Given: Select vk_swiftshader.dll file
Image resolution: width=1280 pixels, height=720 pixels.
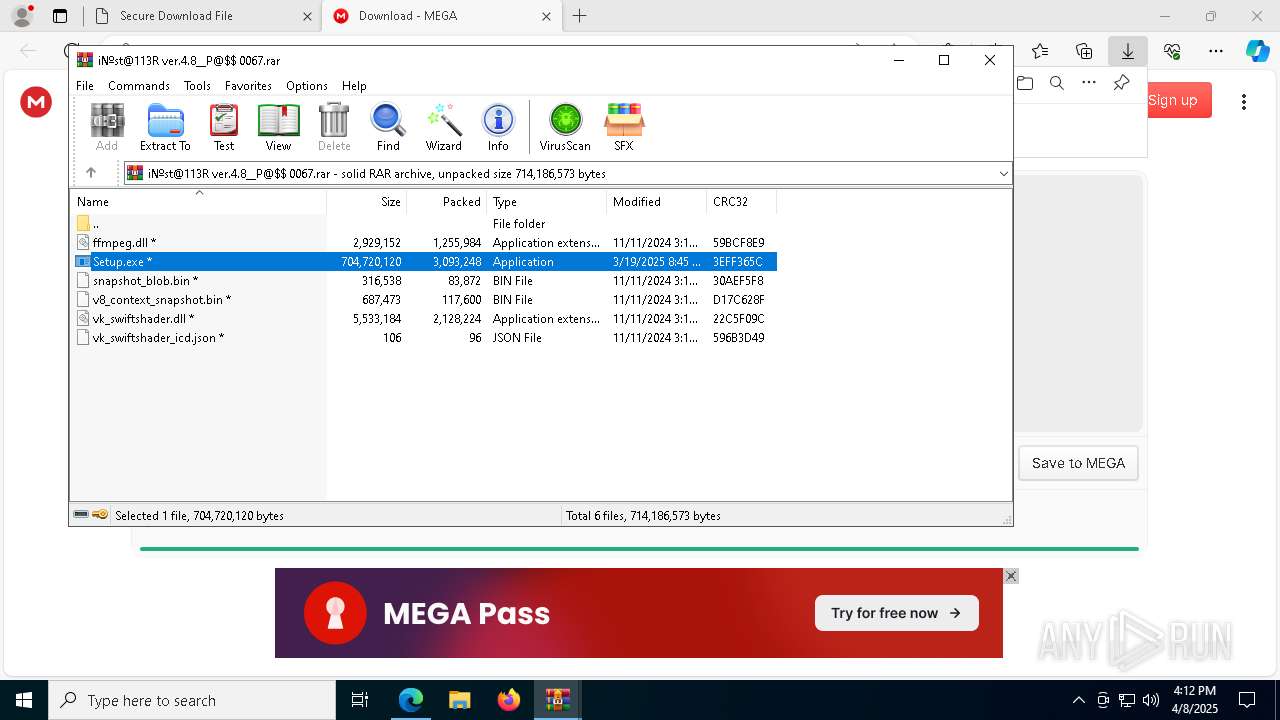Looking at the screenshot, I should tap(424, 319).
